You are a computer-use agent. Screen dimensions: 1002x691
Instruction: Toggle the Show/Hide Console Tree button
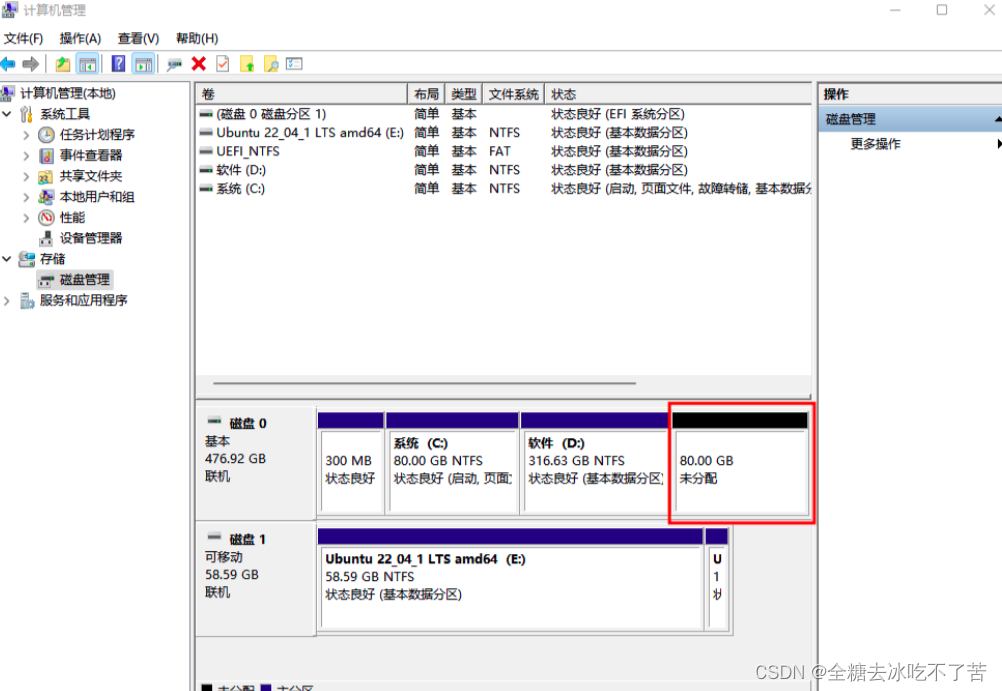(88, 64)
